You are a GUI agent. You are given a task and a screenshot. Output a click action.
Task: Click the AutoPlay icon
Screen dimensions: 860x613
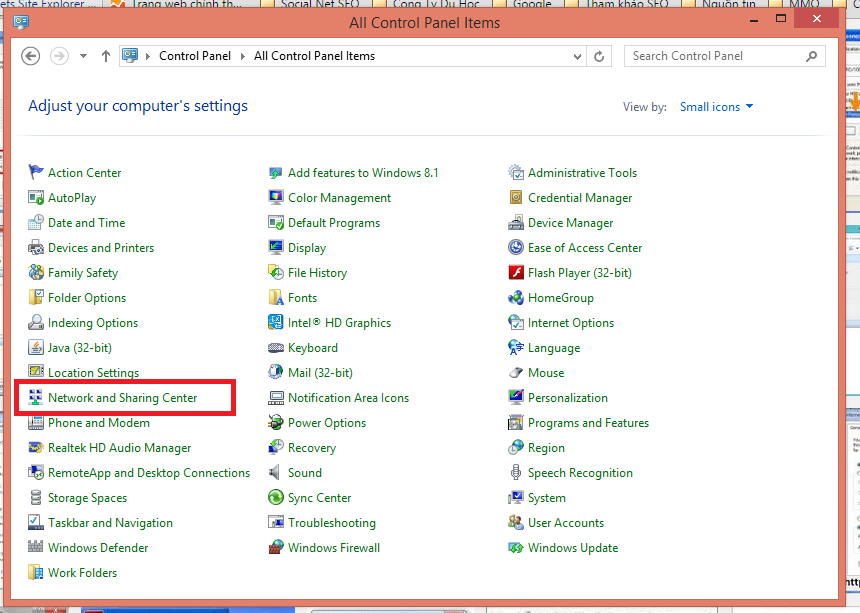click(x=36, y=197)
